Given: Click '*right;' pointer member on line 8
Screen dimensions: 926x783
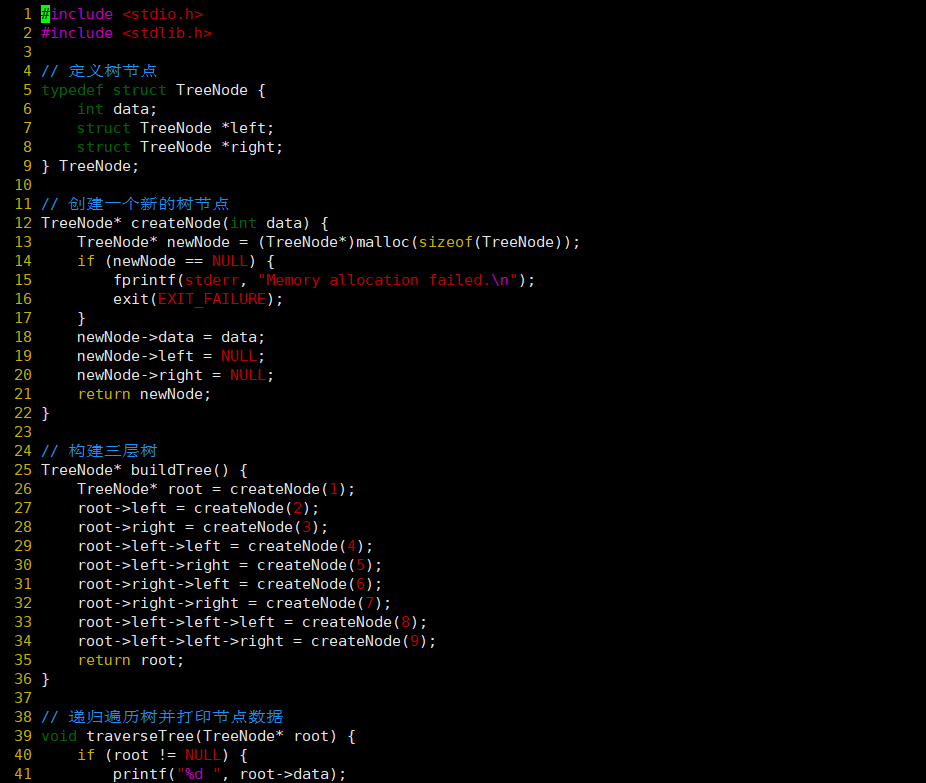Looking at the screenshot, I should click(x=252, y=146).
